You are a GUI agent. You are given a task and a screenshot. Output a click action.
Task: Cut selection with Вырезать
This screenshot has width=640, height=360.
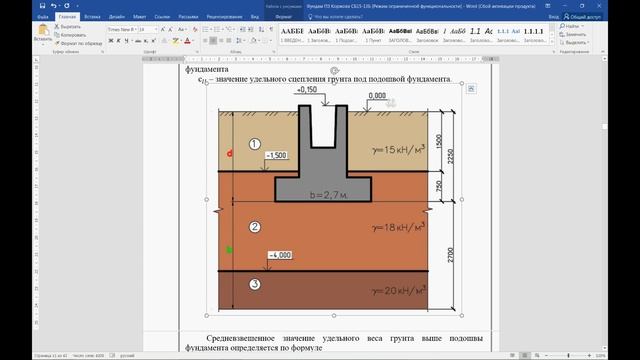tap(67, 27)
